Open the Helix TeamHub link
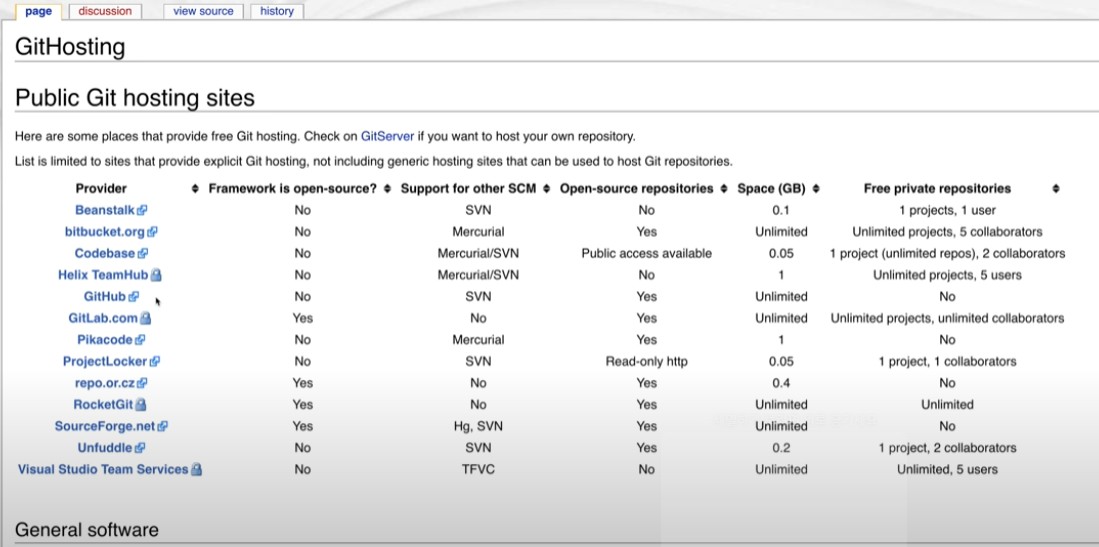 (103, 276)
